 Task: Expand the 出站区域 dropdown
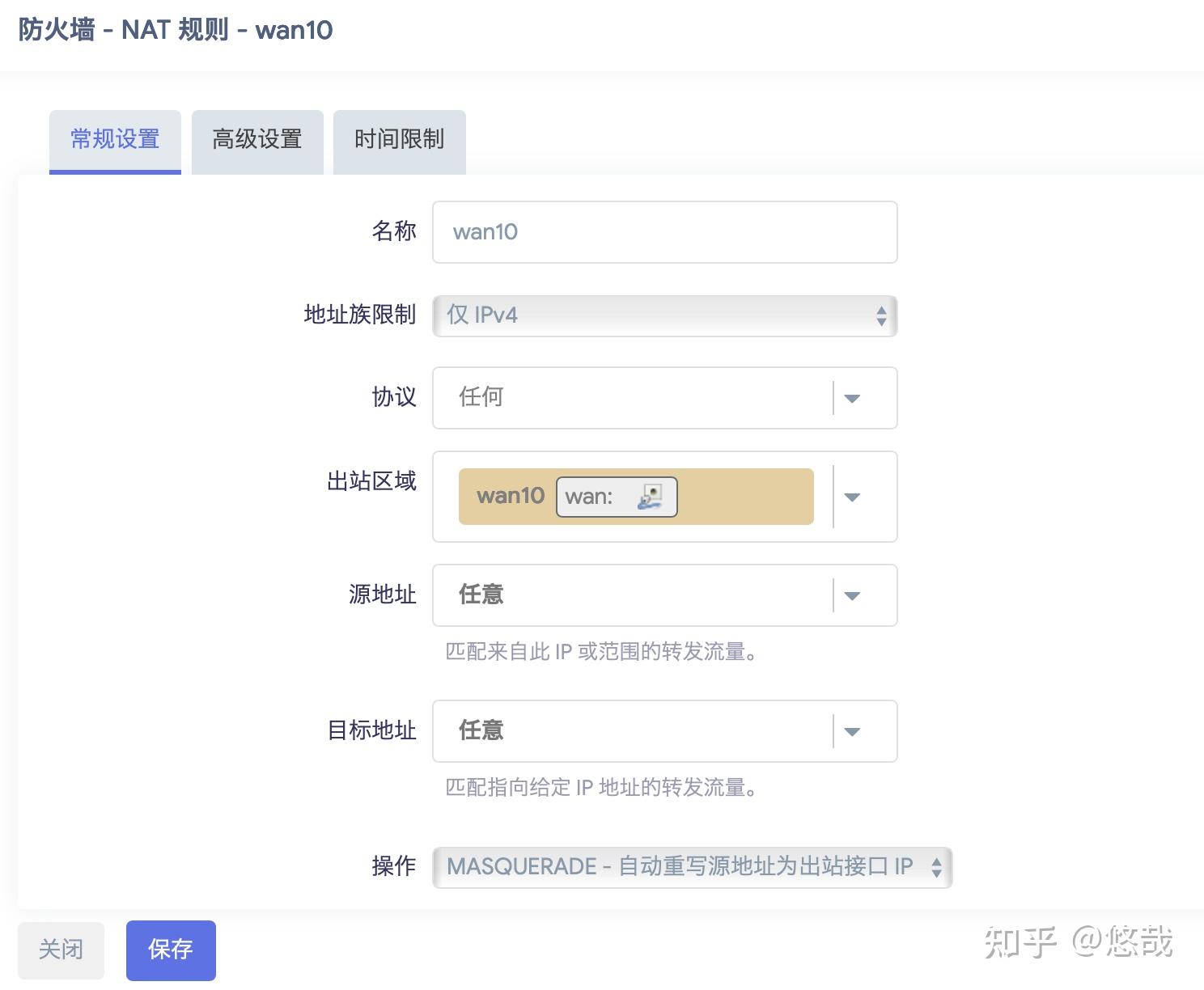(x=852, y=497)
